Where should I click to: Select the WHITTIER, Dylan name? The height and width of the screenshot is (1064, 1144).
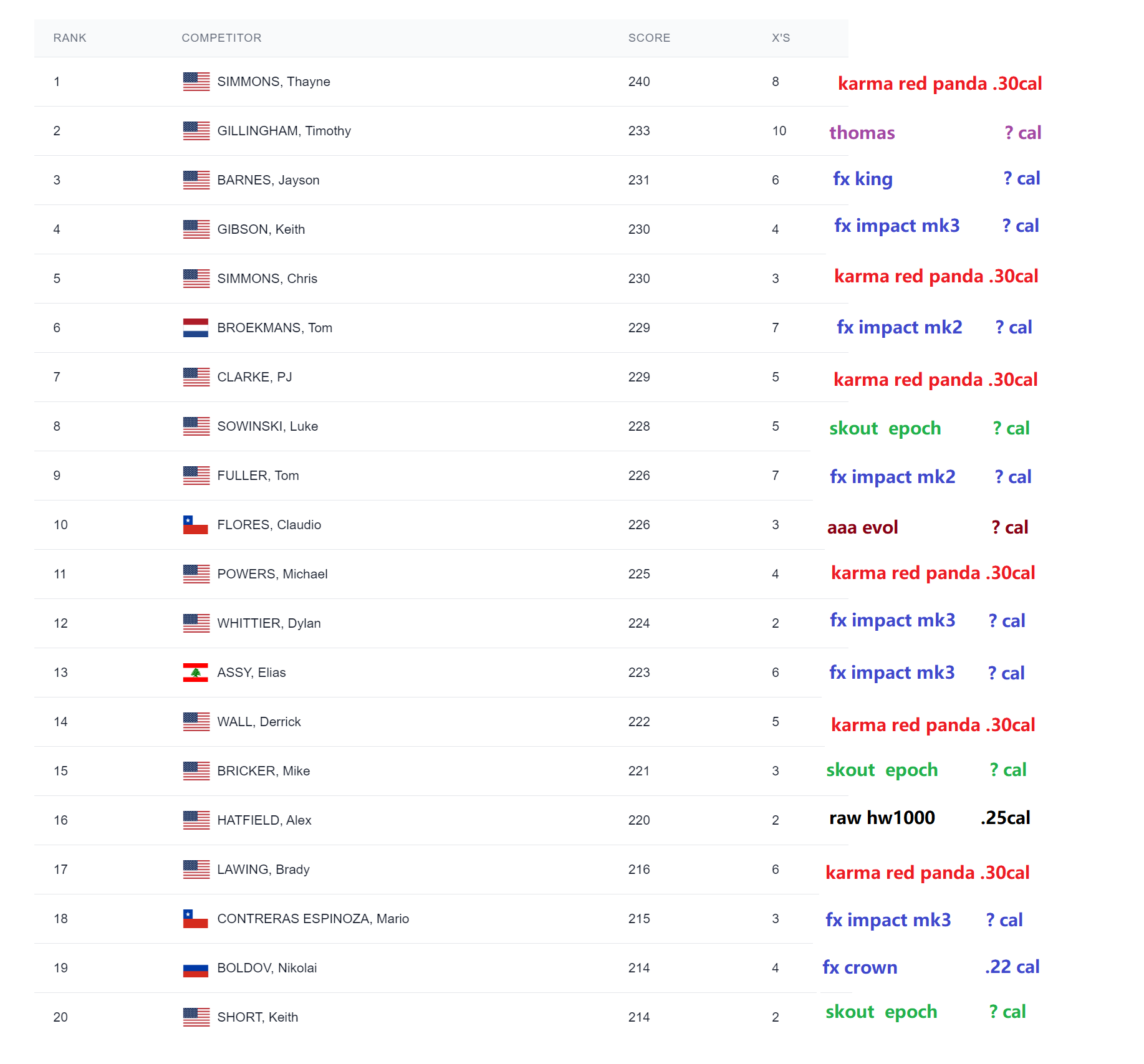point(269,623)
